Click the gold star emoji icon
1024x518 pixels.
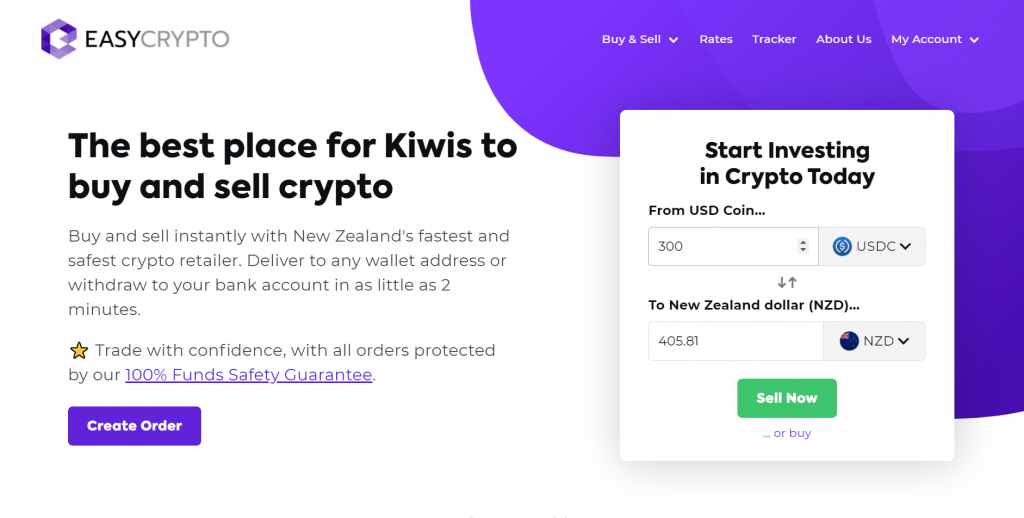point(79,351)
